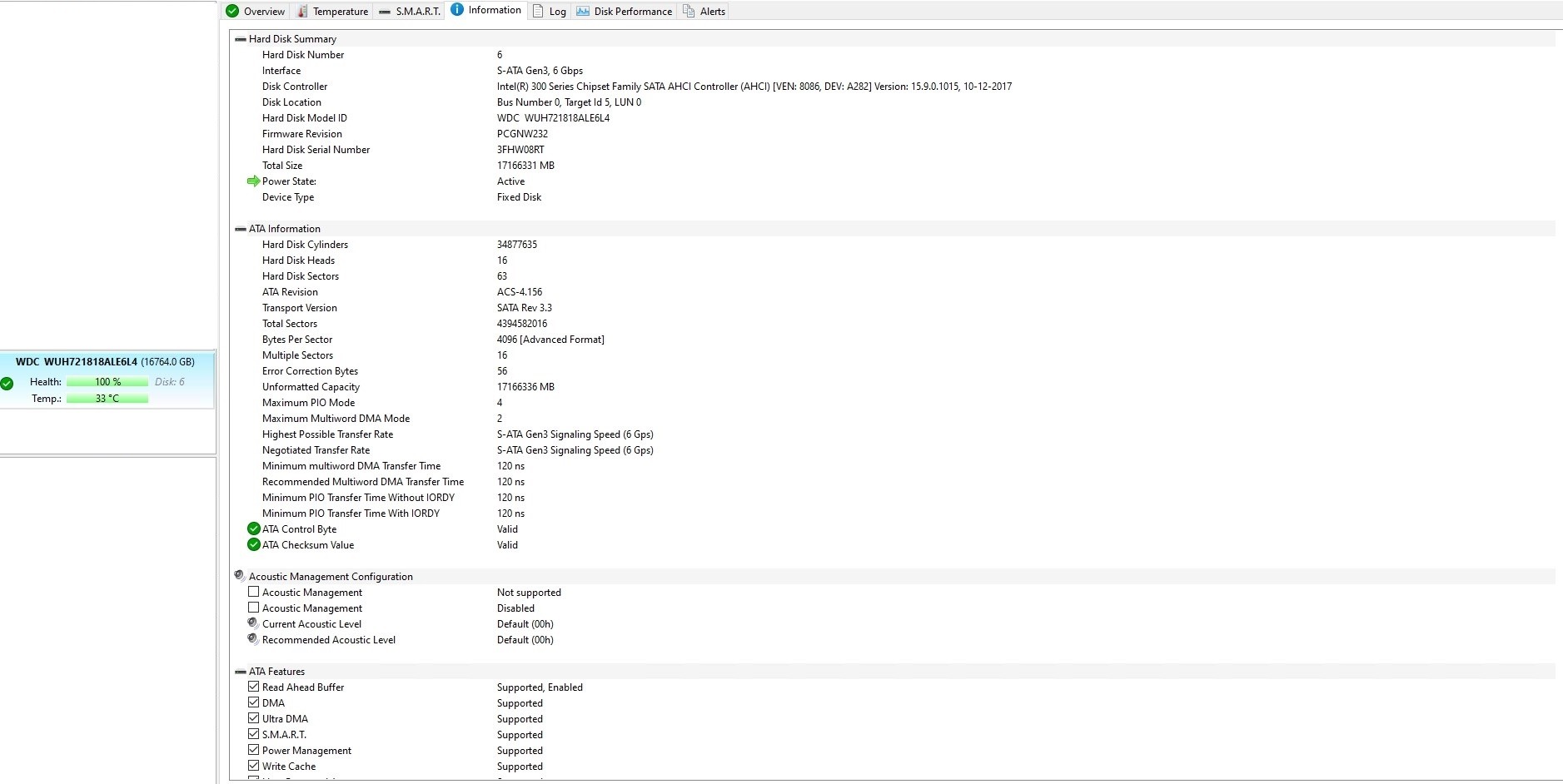This screenshot has width=1563, height=784.
Task: Click the Unformatted Capacity value '17166336 MB'
Action: tap(525, 387)
